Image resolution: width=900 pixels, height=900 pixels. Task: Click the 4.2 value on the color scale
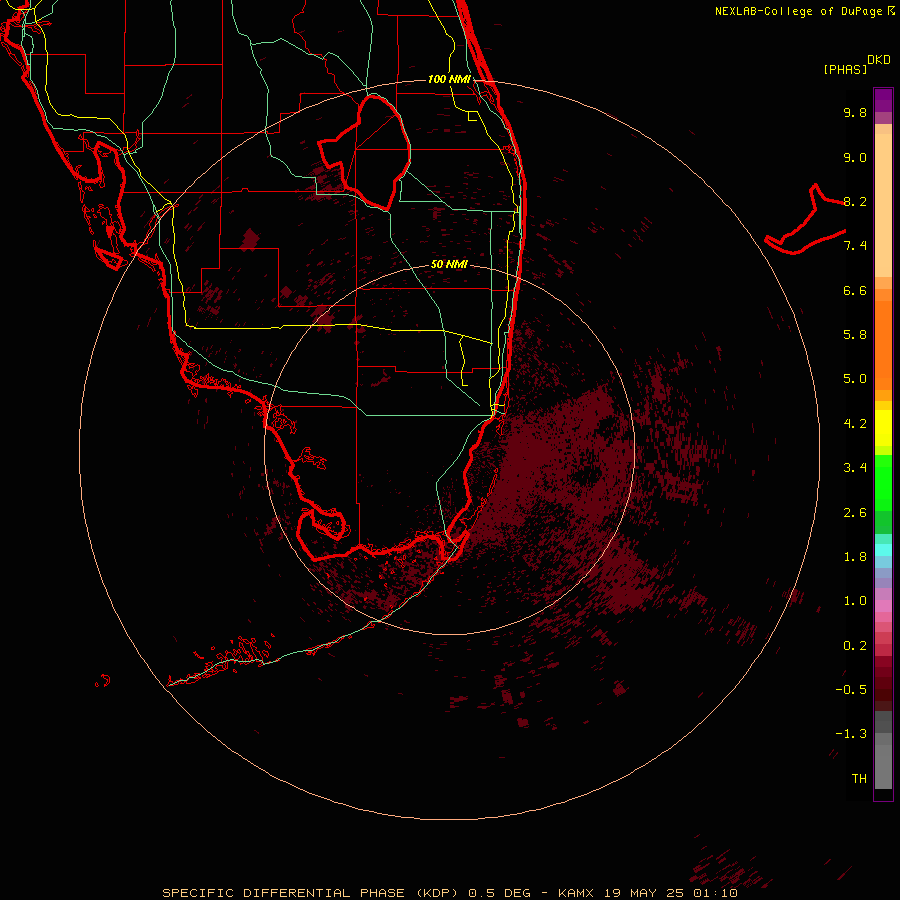855,424
